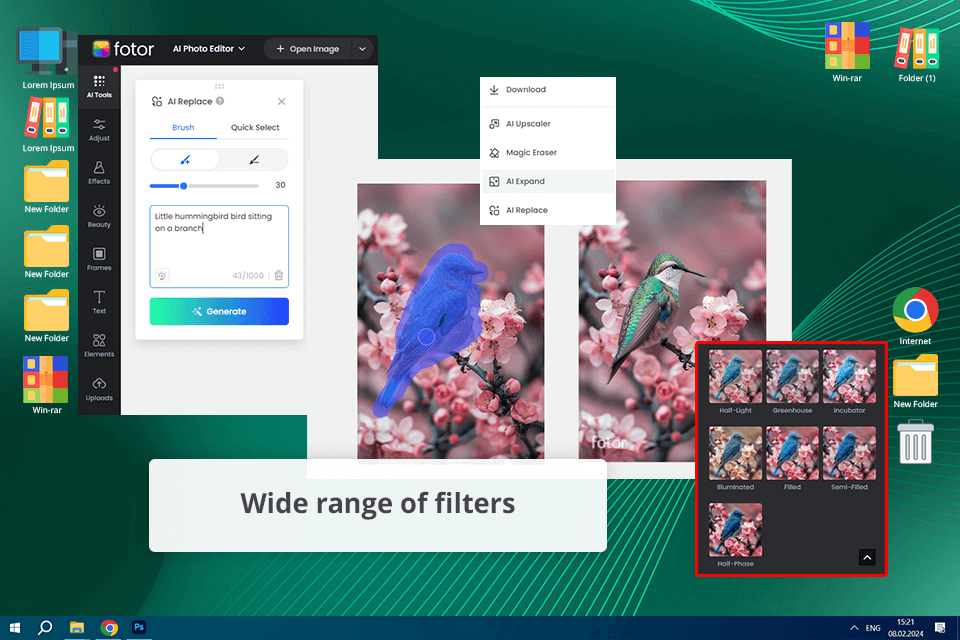Open the top-right Win-rar desktop icon

point(847,52)
